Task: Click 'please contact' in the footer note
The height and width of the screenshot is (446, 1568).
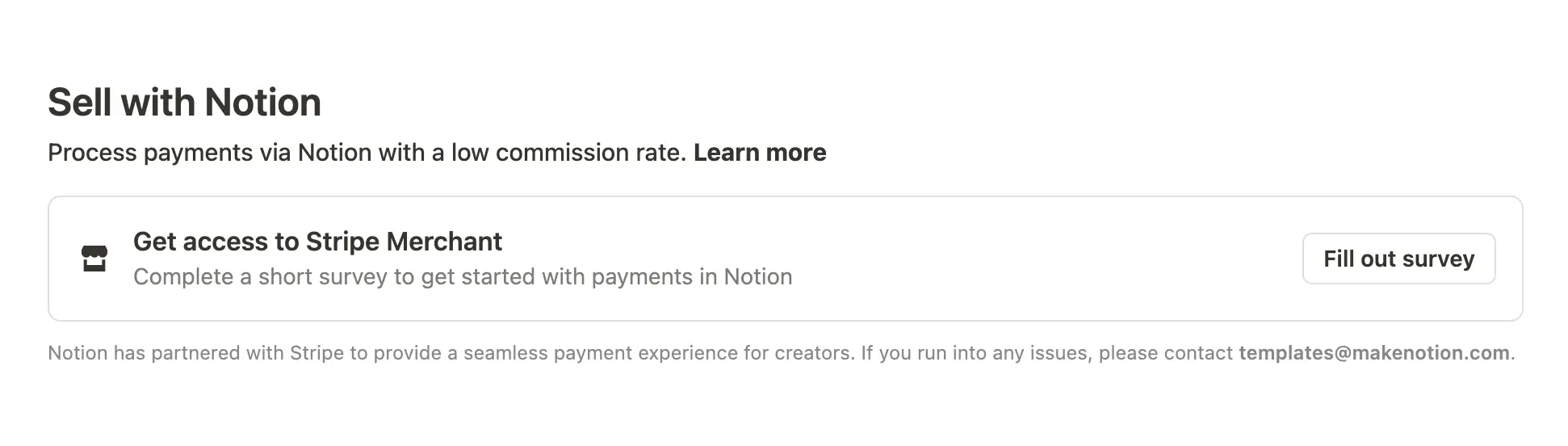Action: pos(1165,353)
